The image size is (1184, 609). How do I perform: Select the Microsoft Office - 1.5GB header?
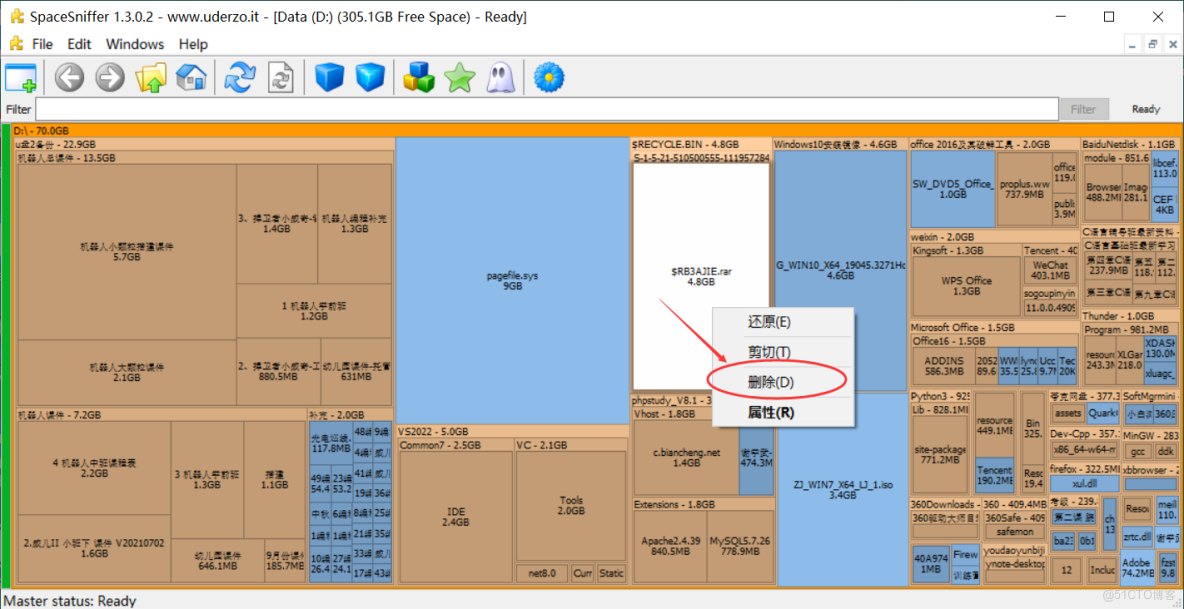[x=994, y=328]
